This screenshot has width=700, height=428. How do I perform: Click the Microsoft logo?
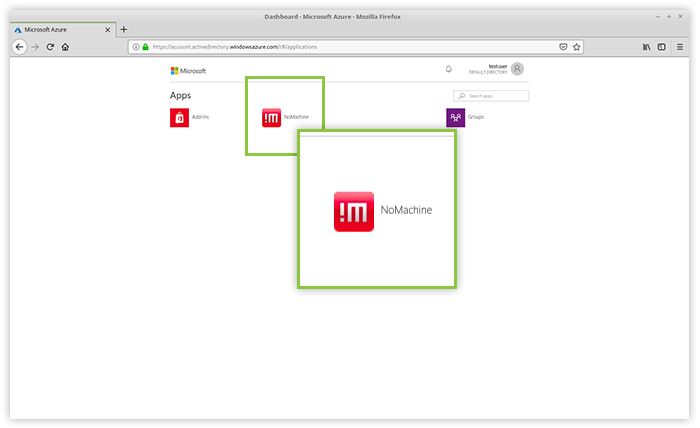[188, 71]
